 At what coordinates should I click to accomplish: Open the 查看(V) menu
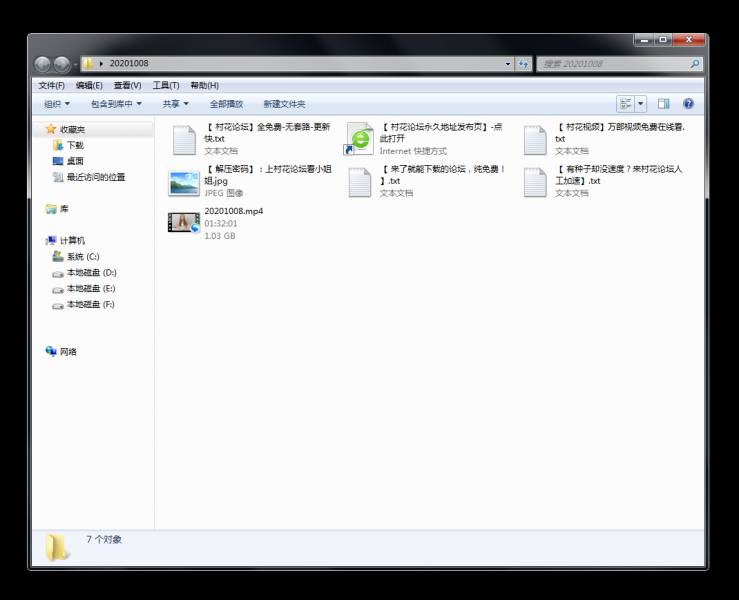127,86
